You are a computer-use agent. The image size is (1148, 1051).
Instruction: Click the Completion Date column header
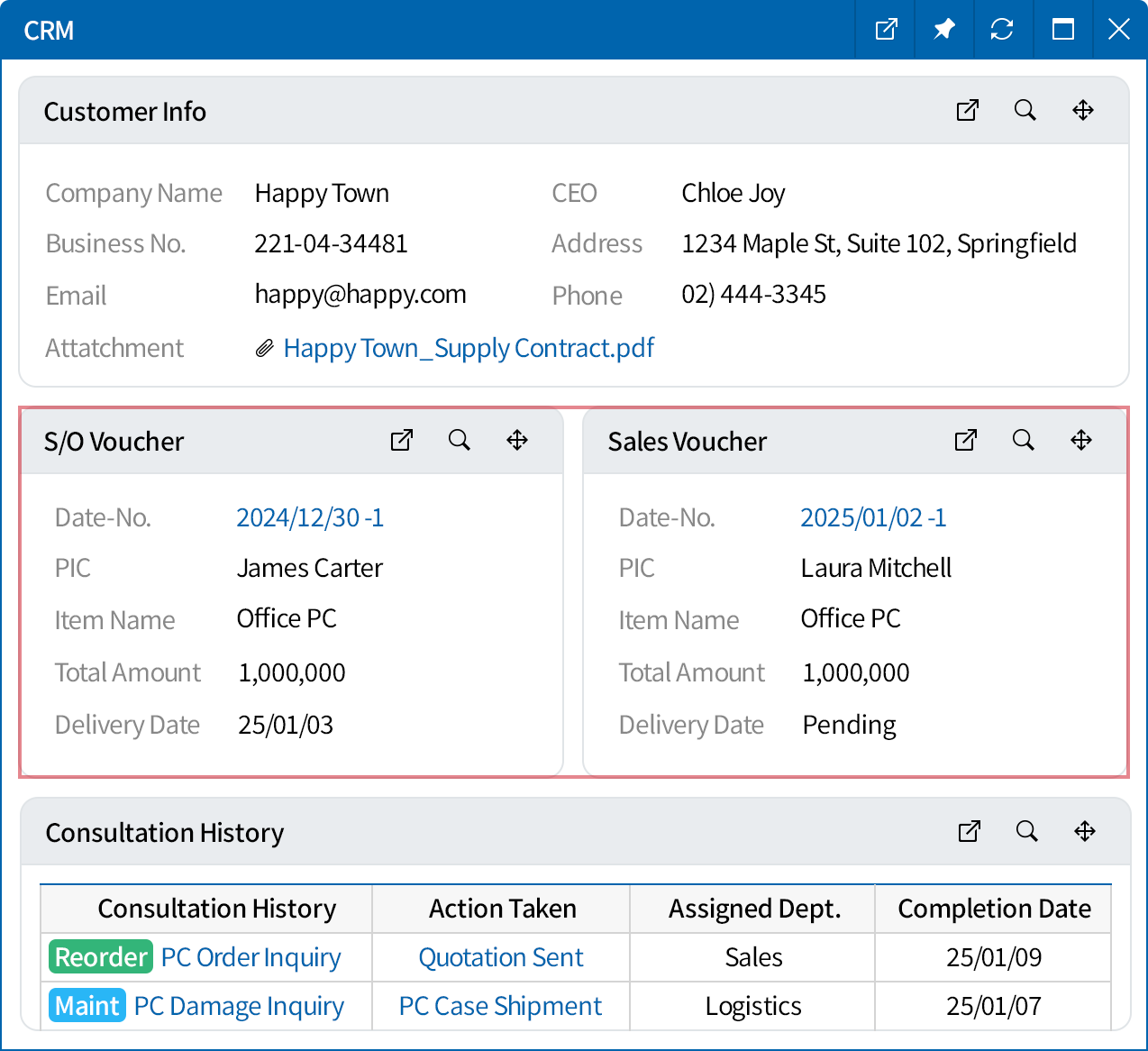(x=993, y=909)
